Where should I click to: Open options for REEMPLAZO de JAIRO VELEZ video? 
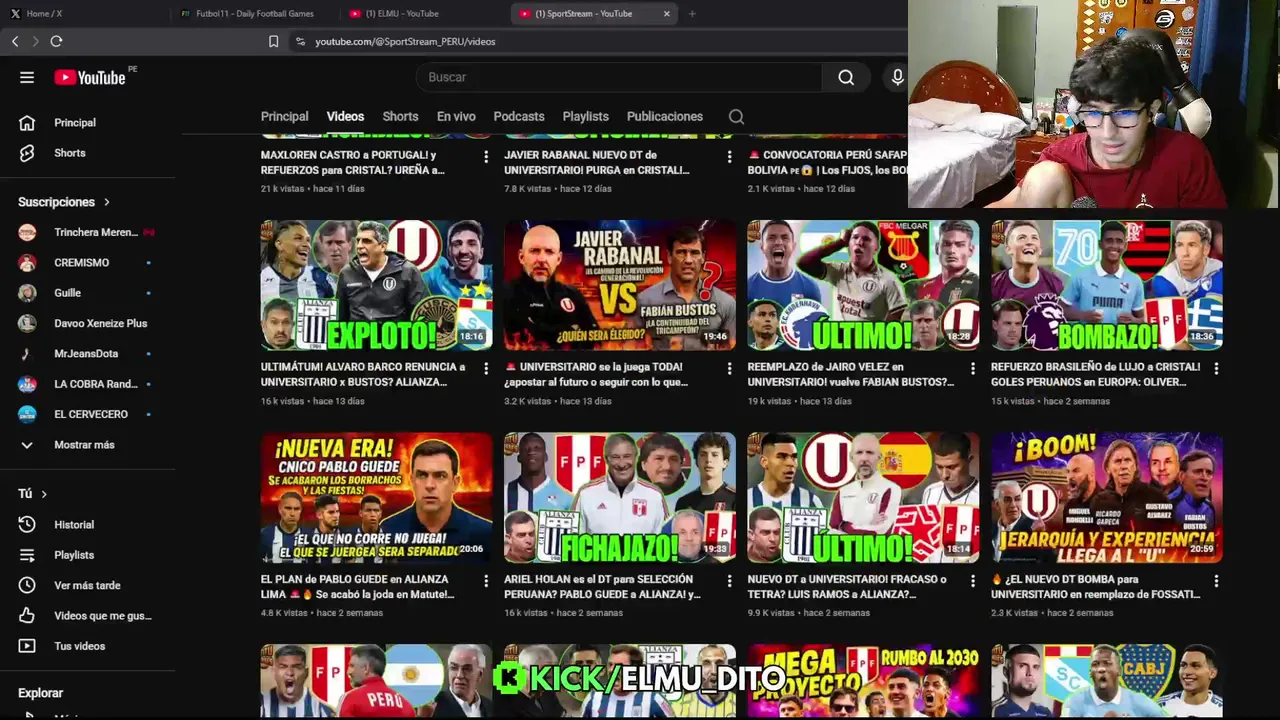(x=973, y=369)
